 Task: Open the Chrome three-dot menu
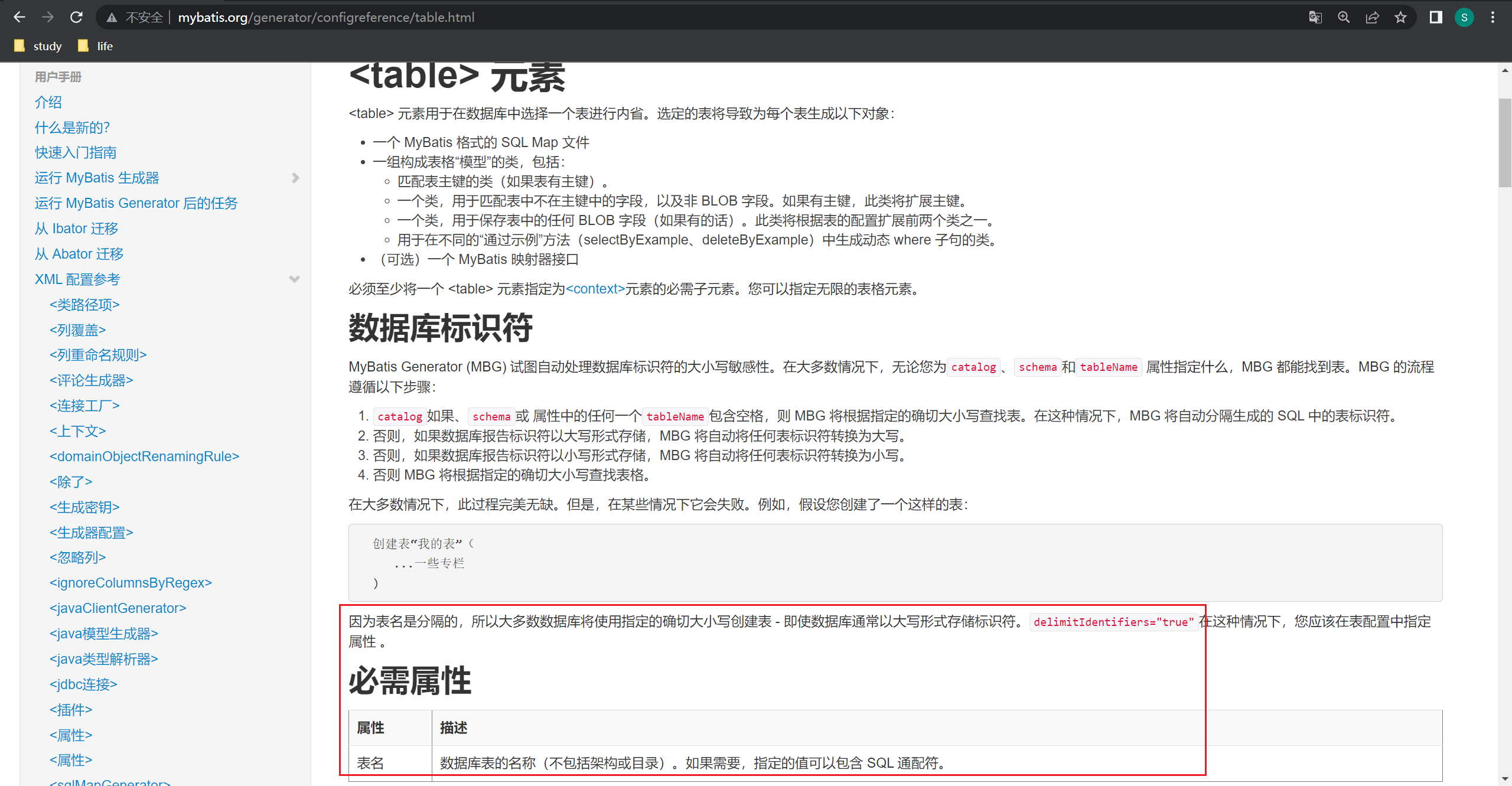(x=1493, y=17)
